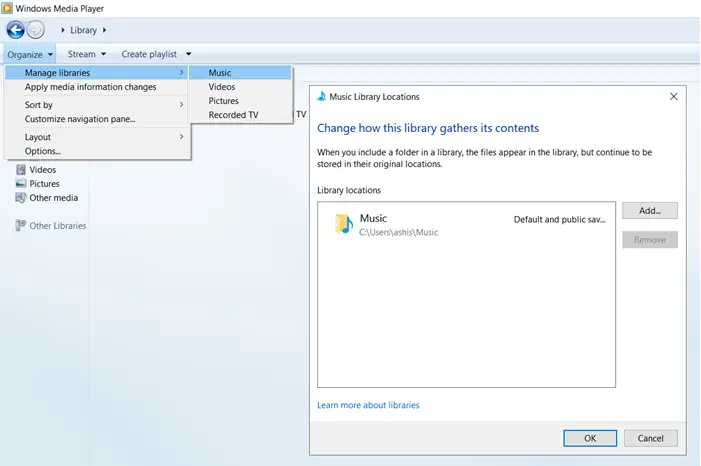Screen dimensions: 701x466
Task: Close the Music Library Locations dialog
Action: pyautogui.click(x=673, y=97)
